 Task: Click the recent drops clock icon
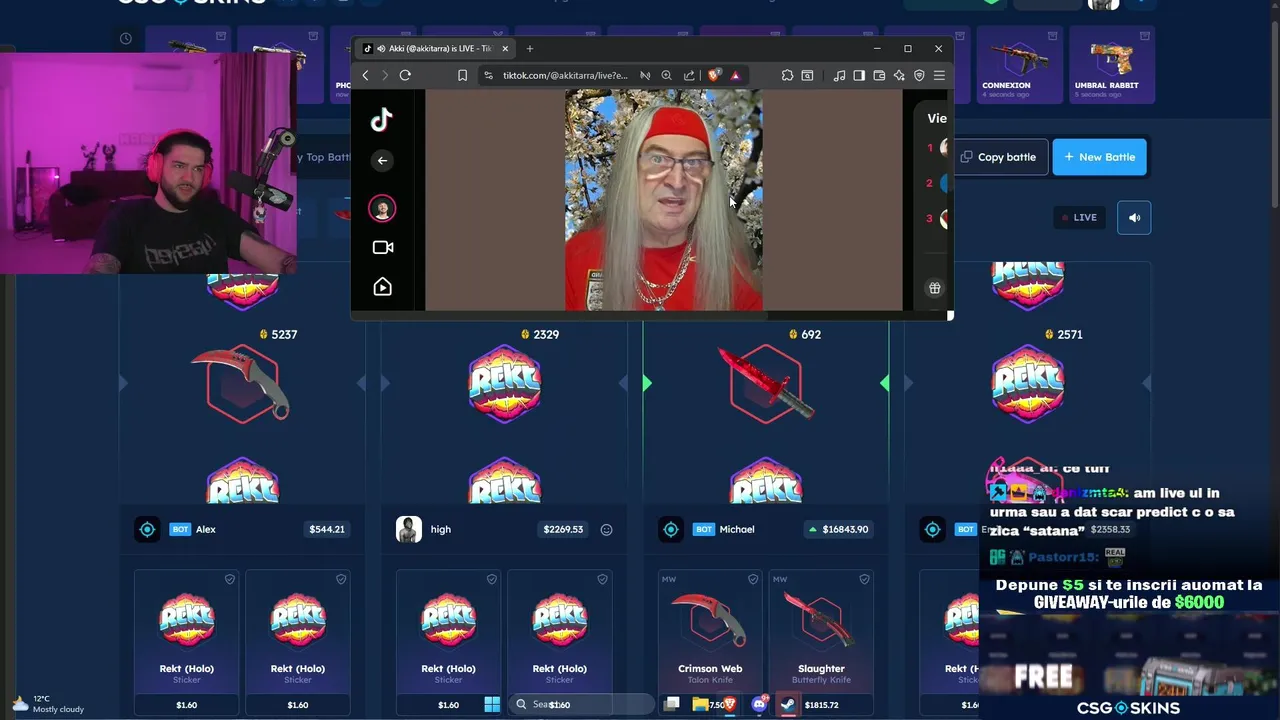(x=126, y=39)
